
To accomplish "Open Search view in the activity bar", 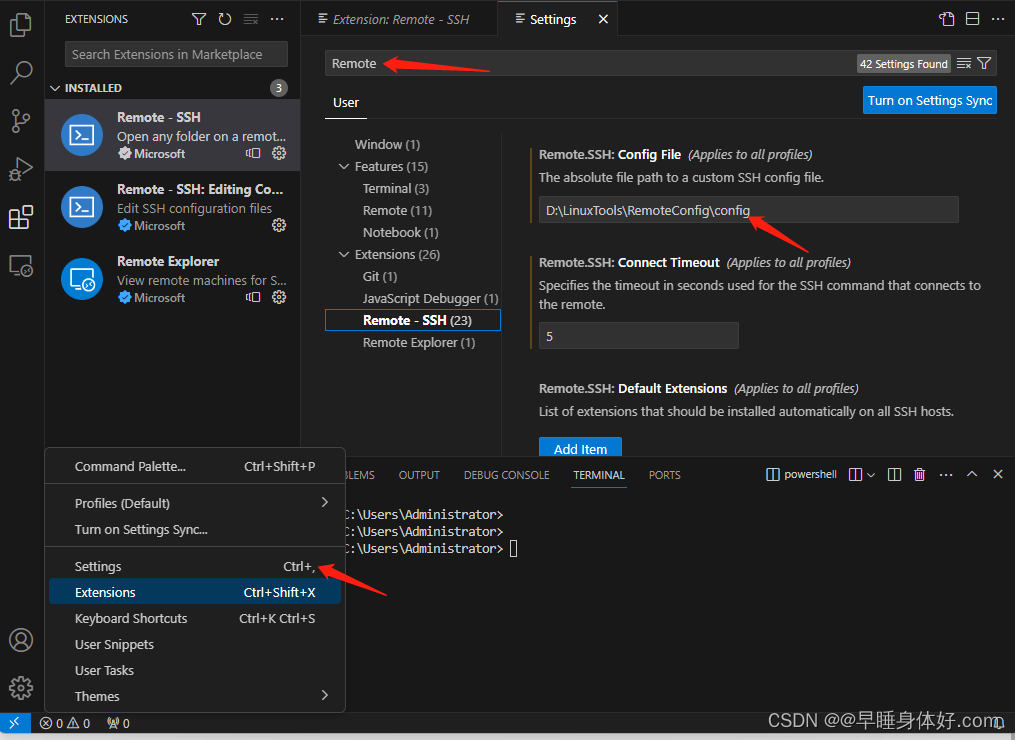I will point(21,72).
